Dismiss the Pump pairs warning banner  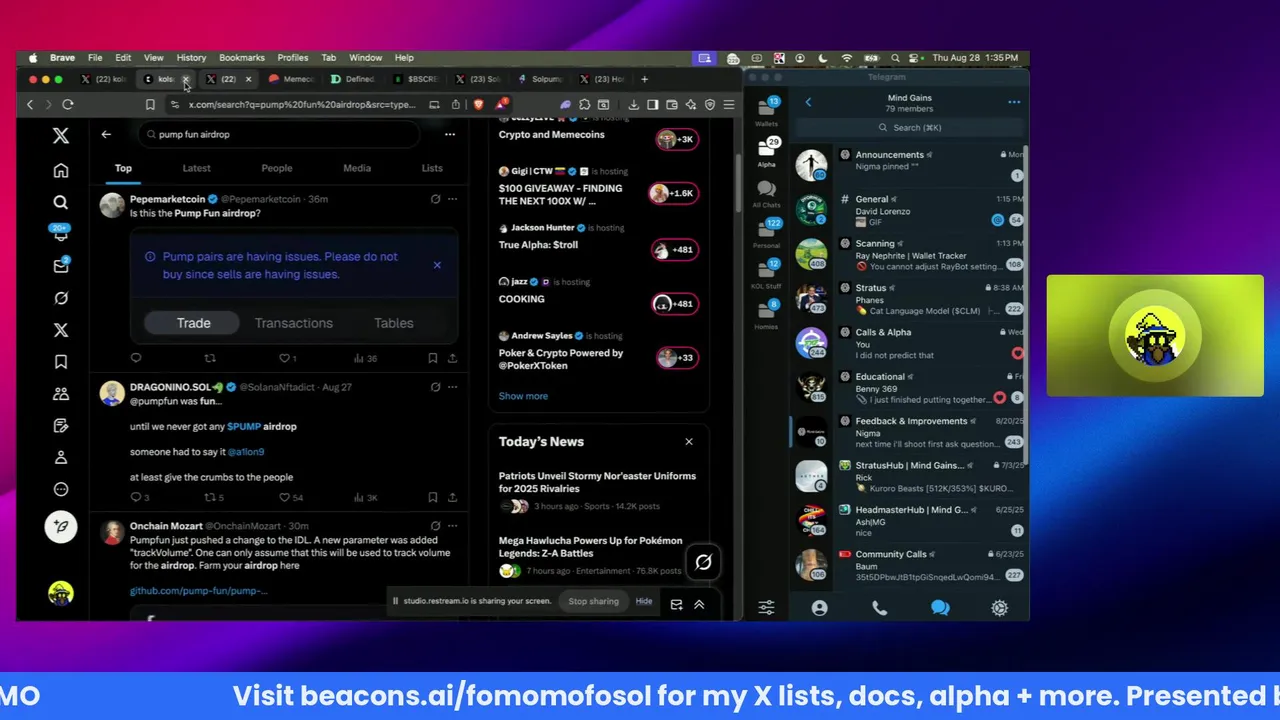pos(437,265)
